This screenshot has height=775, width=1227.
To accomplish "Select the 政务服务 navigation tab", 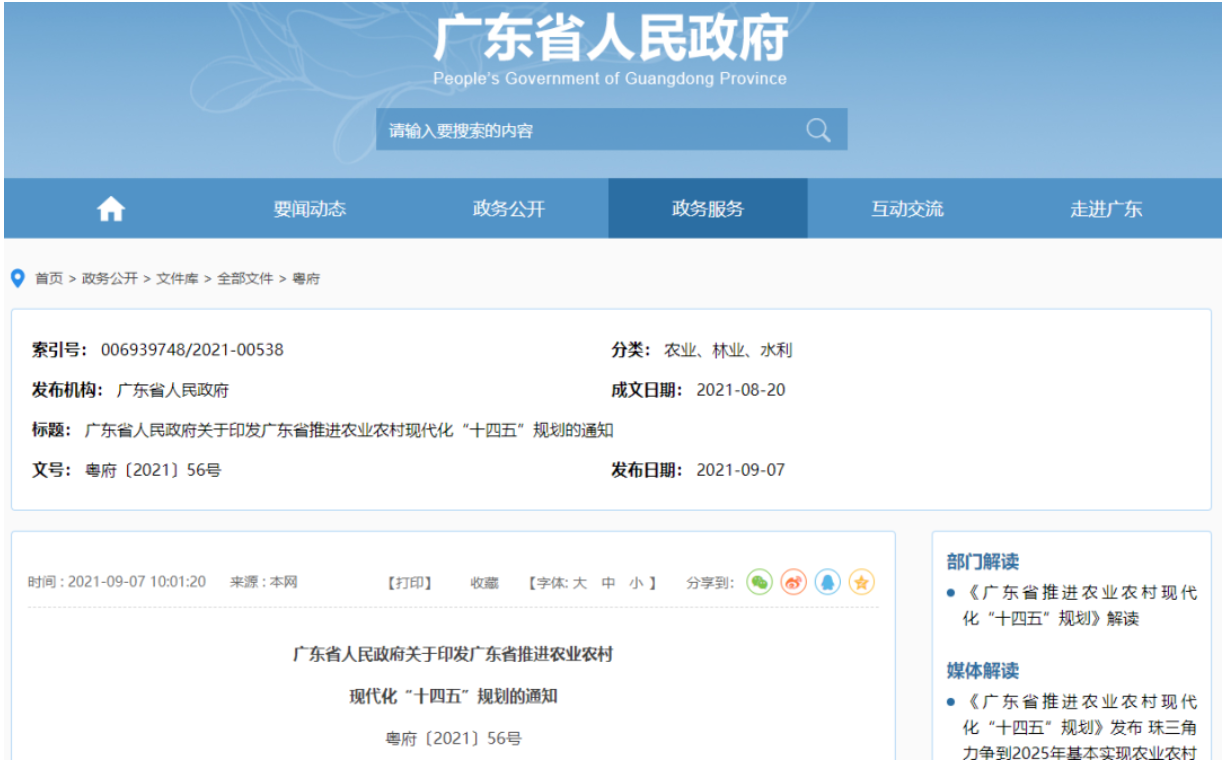I will click(x=707, y=209).
